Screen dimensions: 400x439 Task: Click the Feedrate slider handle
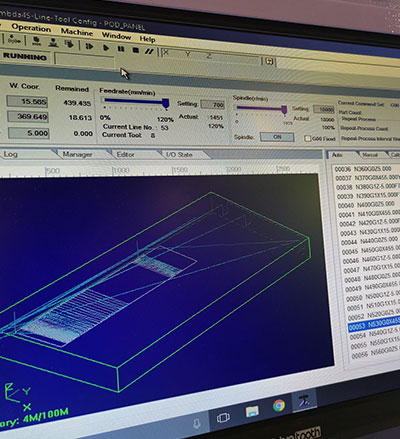pyautogui.click(x=166, y=104)
